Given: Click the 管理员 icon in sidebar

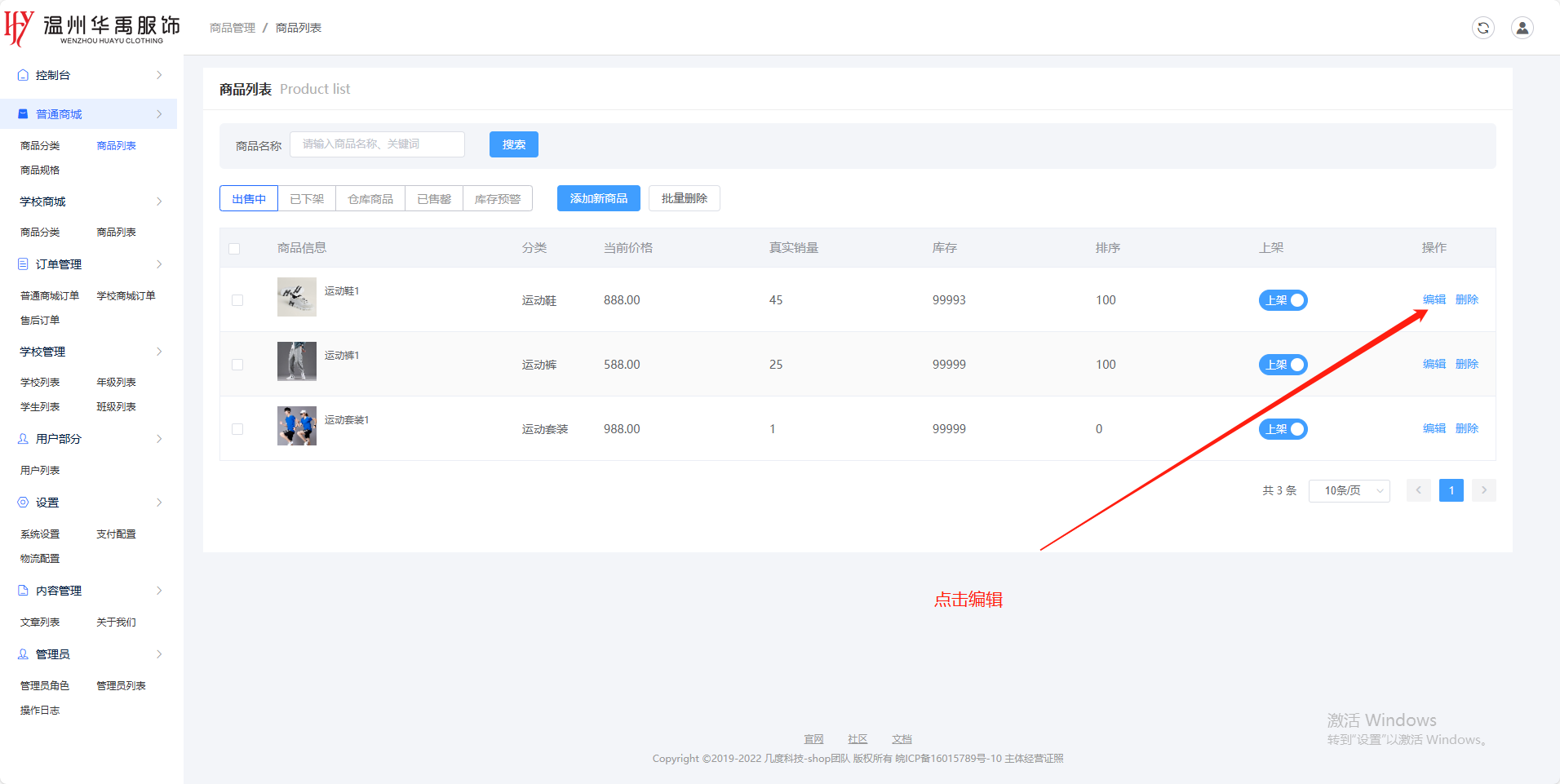Looking at the screenshot, I should tap(23, 654).
